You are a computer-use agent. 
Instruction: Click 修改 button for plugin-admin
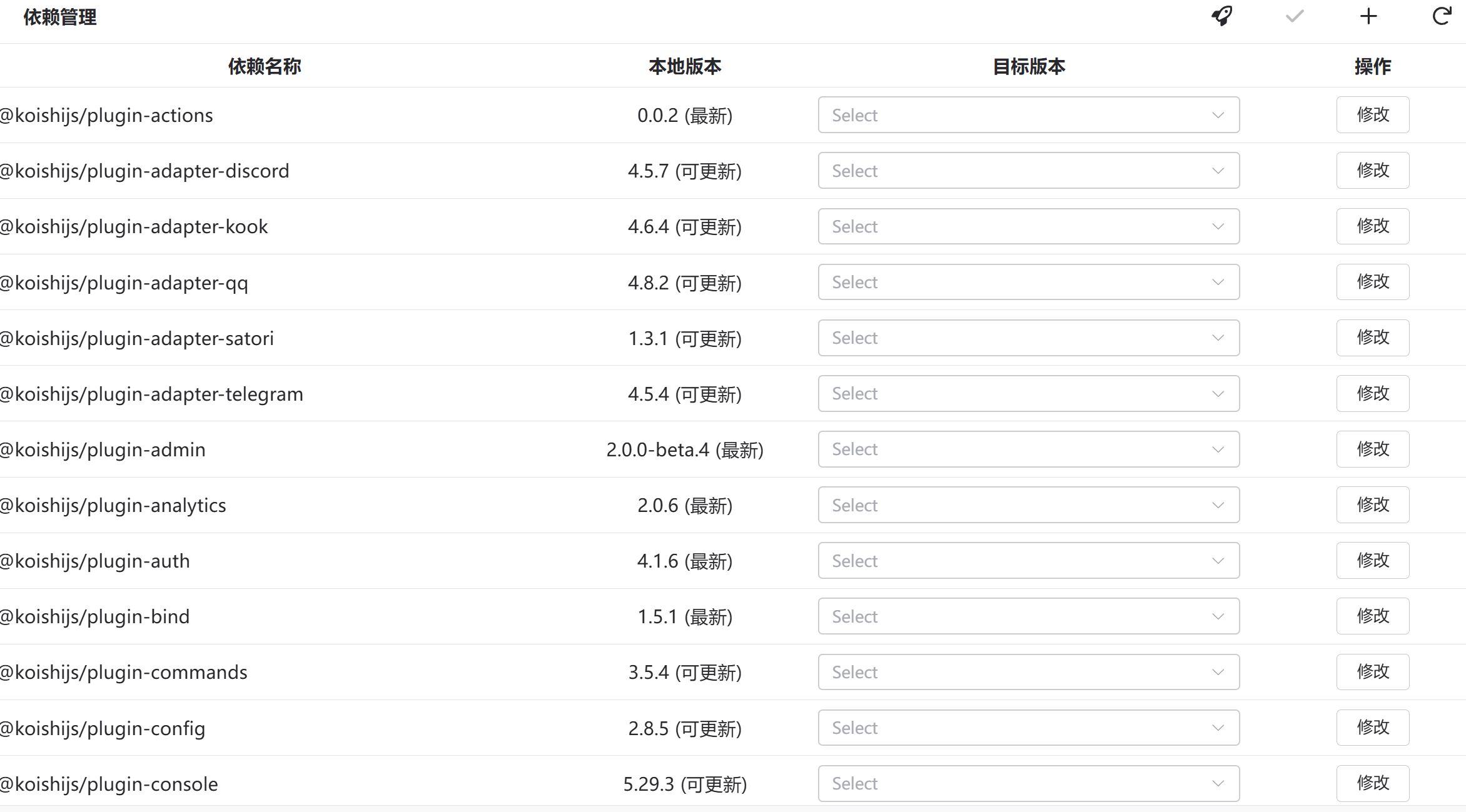click(1373, 449)
